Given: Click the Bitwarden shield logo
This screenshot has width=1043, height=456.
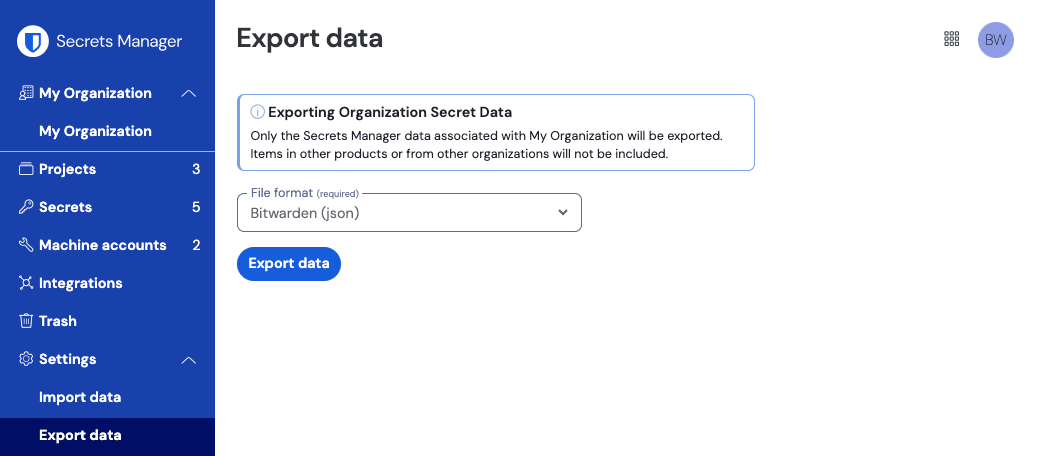Looking at the screenshot, I should 34,41.
